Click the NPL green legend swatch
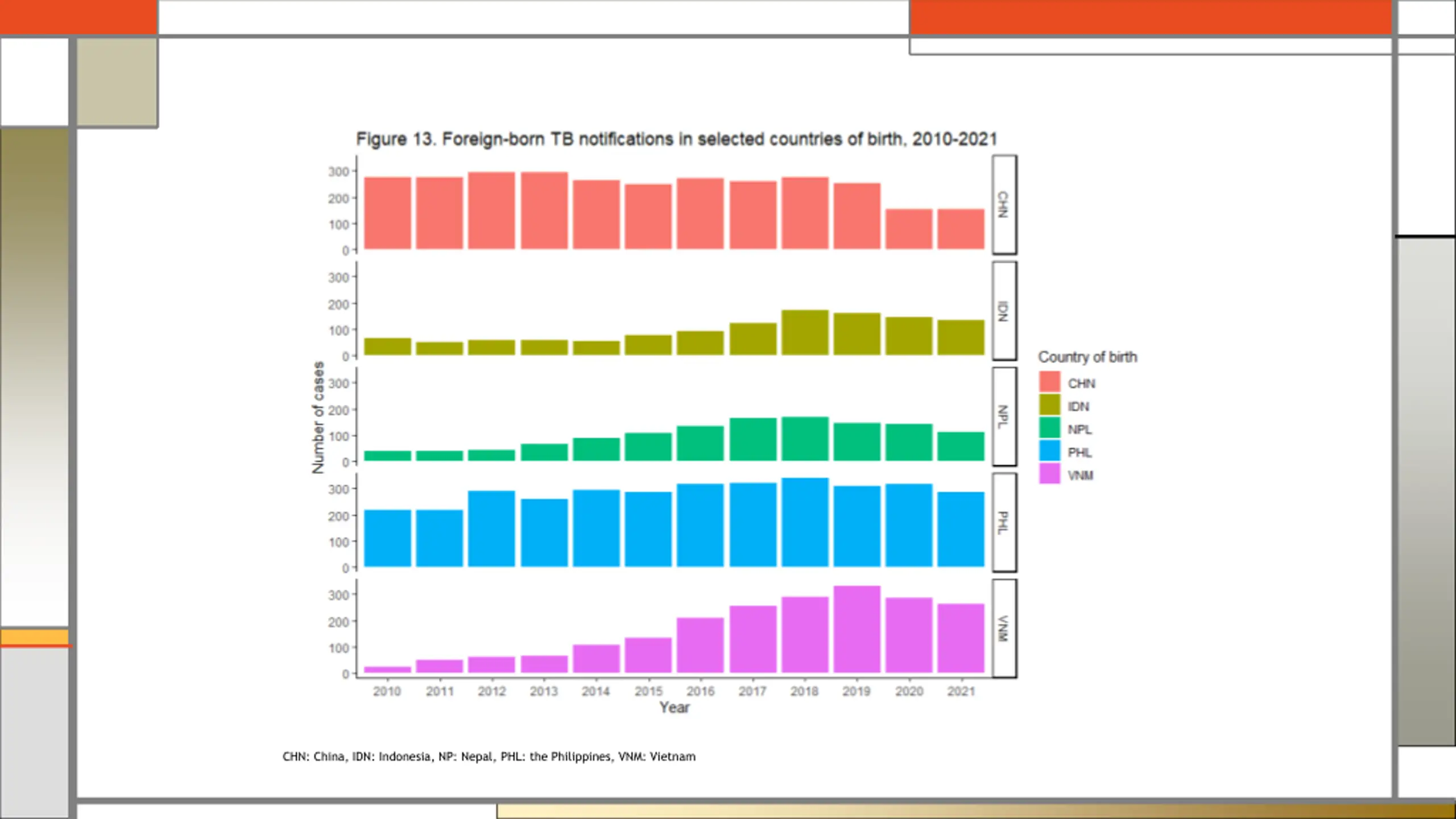 [x=1049, y=428]
